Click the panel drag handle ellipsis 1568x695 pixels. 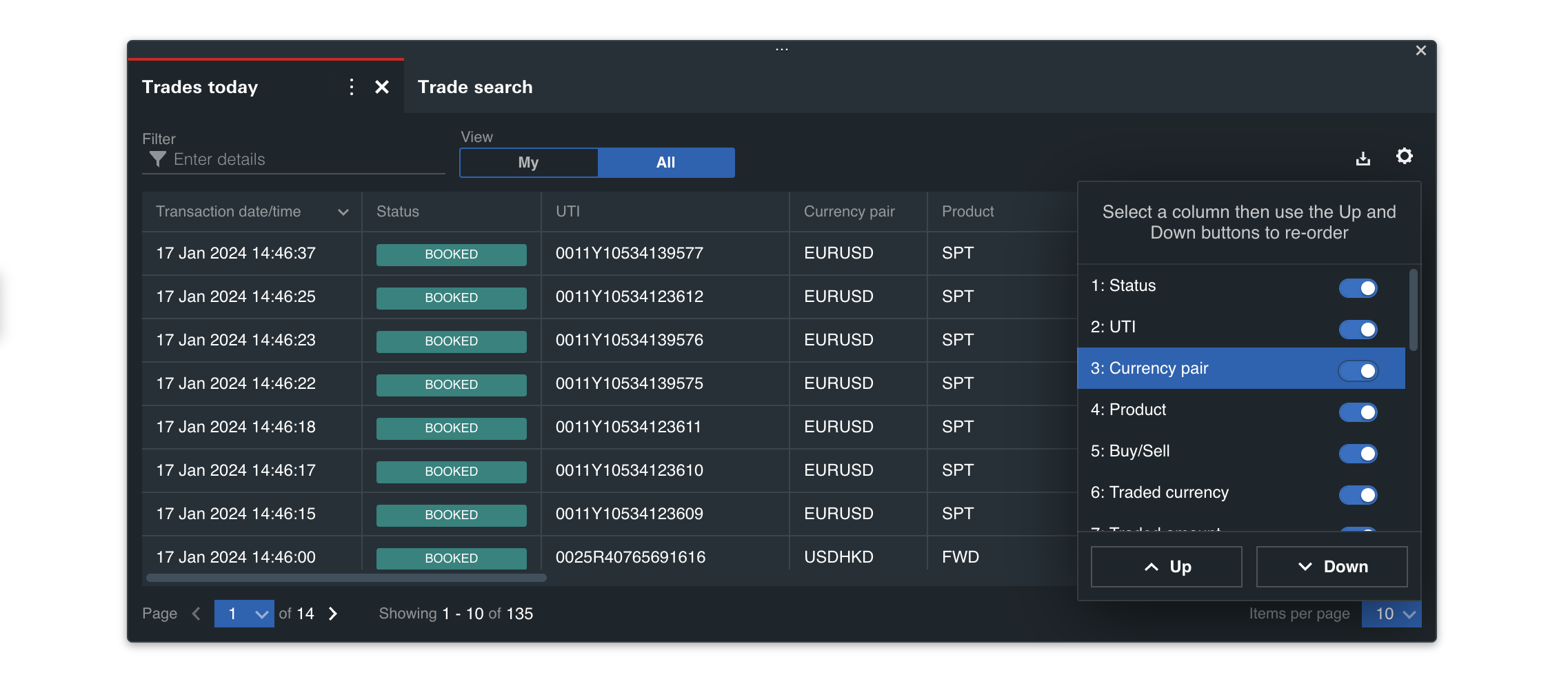[781, 50]
